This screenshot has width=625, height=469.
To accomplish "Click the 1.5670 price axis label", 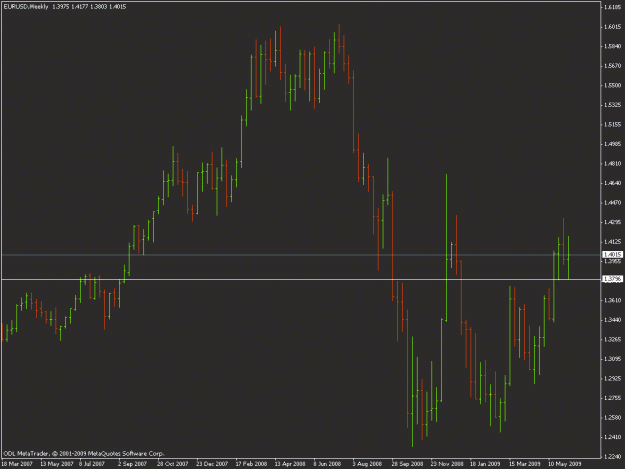I will coord(613,66).
